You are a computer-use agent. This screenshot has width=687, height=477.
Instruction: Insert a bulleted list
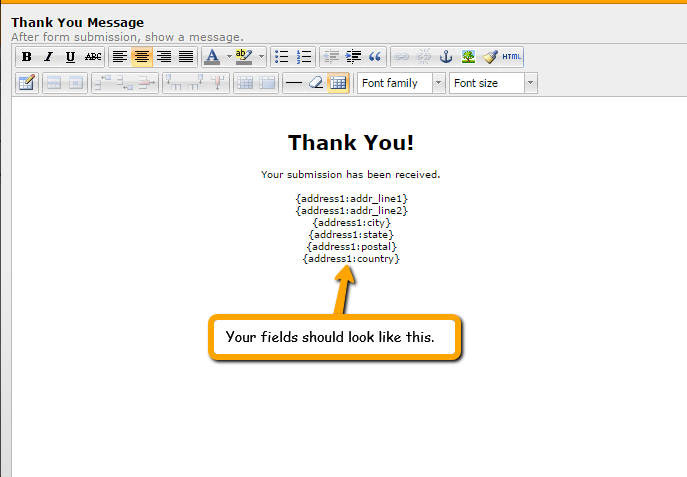pyautogui.click(x=282, y=57)
